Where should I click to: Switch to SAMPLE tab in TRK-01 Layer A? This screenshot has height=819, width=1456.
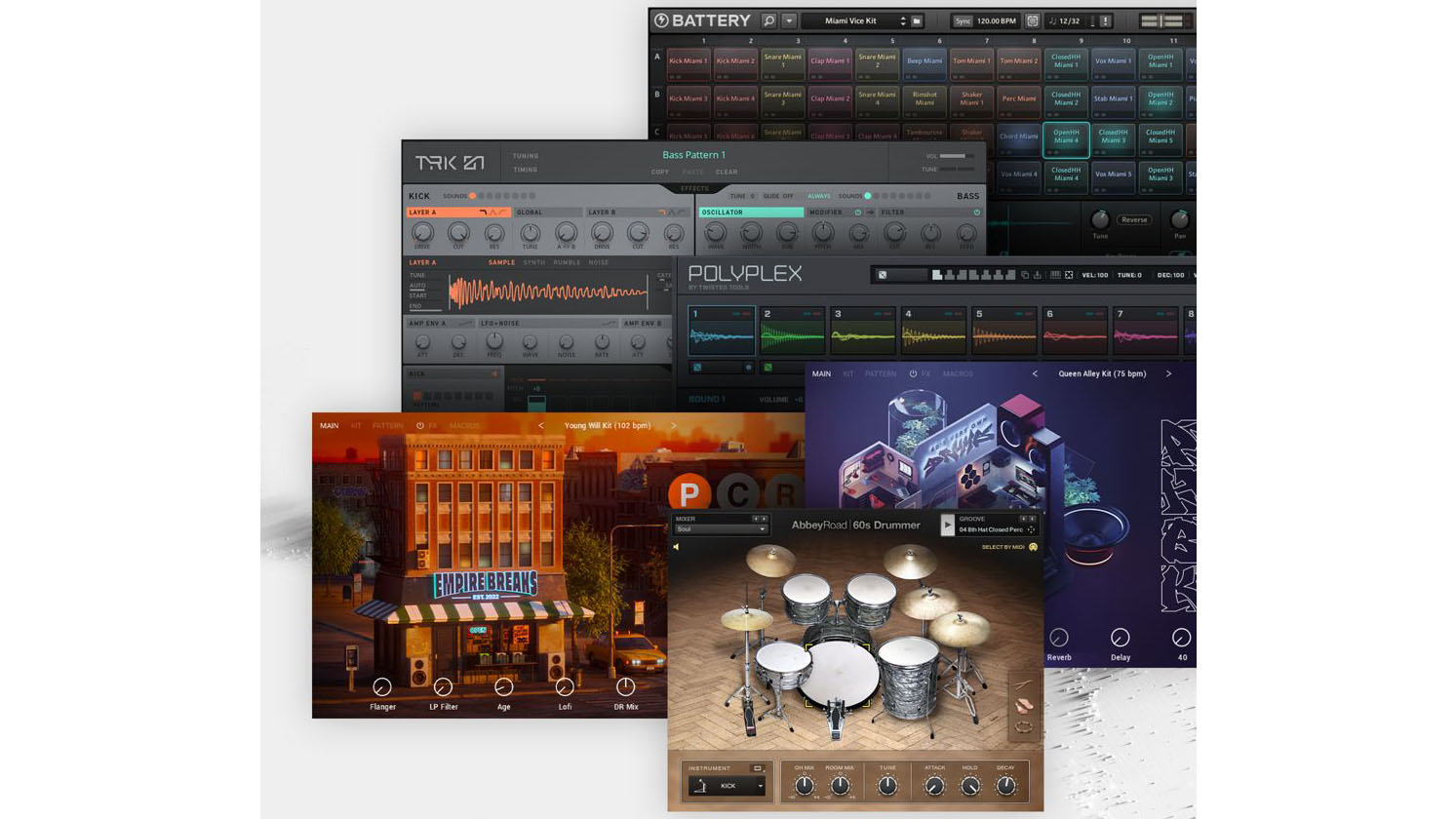[x=501, y=262]
